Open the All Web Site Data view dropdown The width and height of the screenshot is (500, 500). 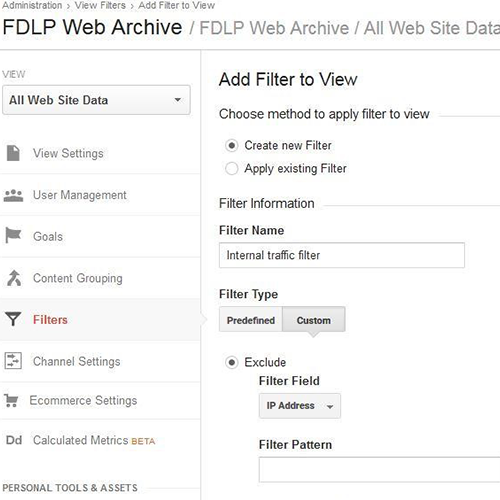(x=96, y=100)
